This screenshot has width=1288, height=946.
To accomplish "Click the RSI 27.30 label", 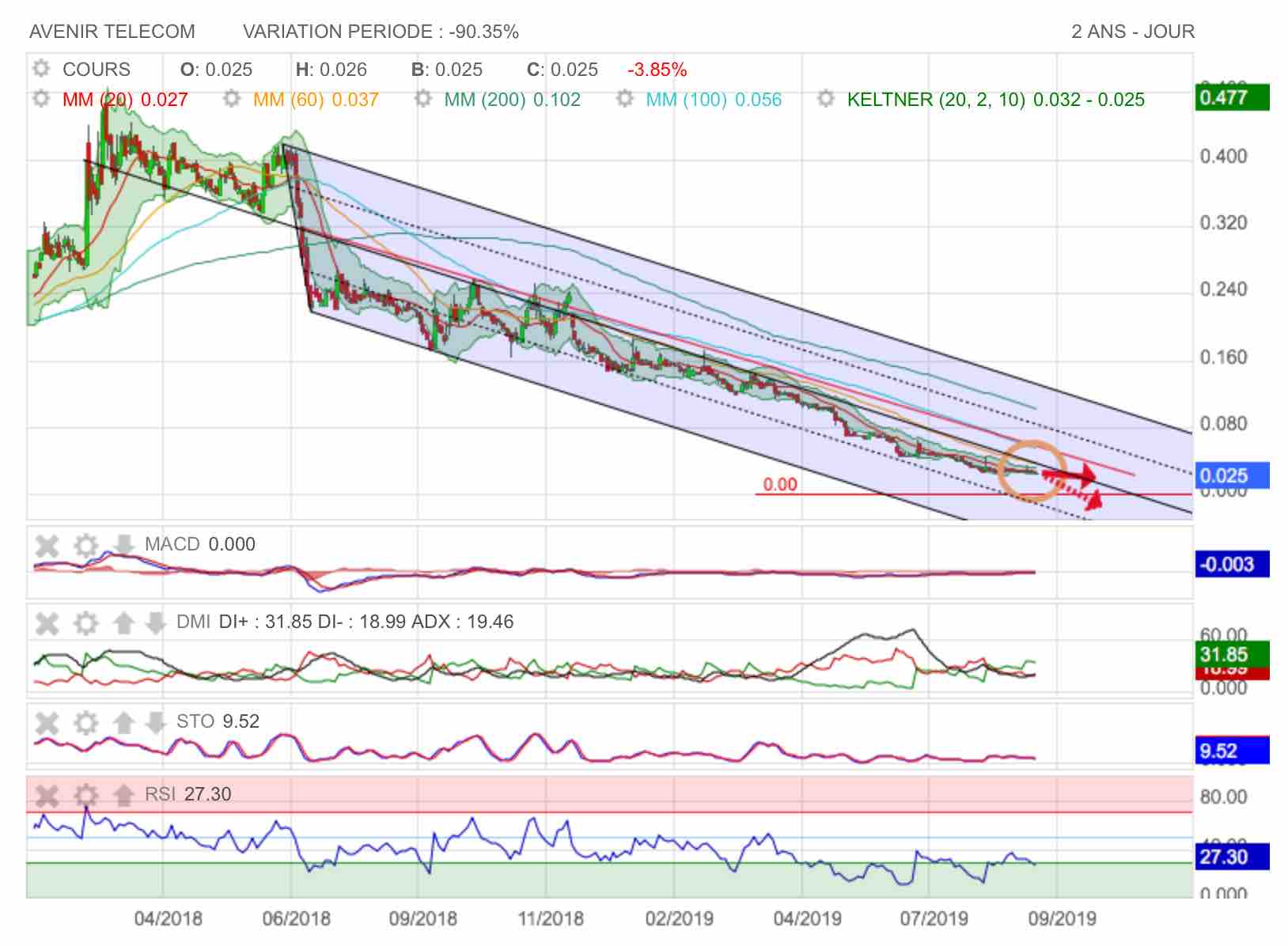I will click(x=188, y=794).
